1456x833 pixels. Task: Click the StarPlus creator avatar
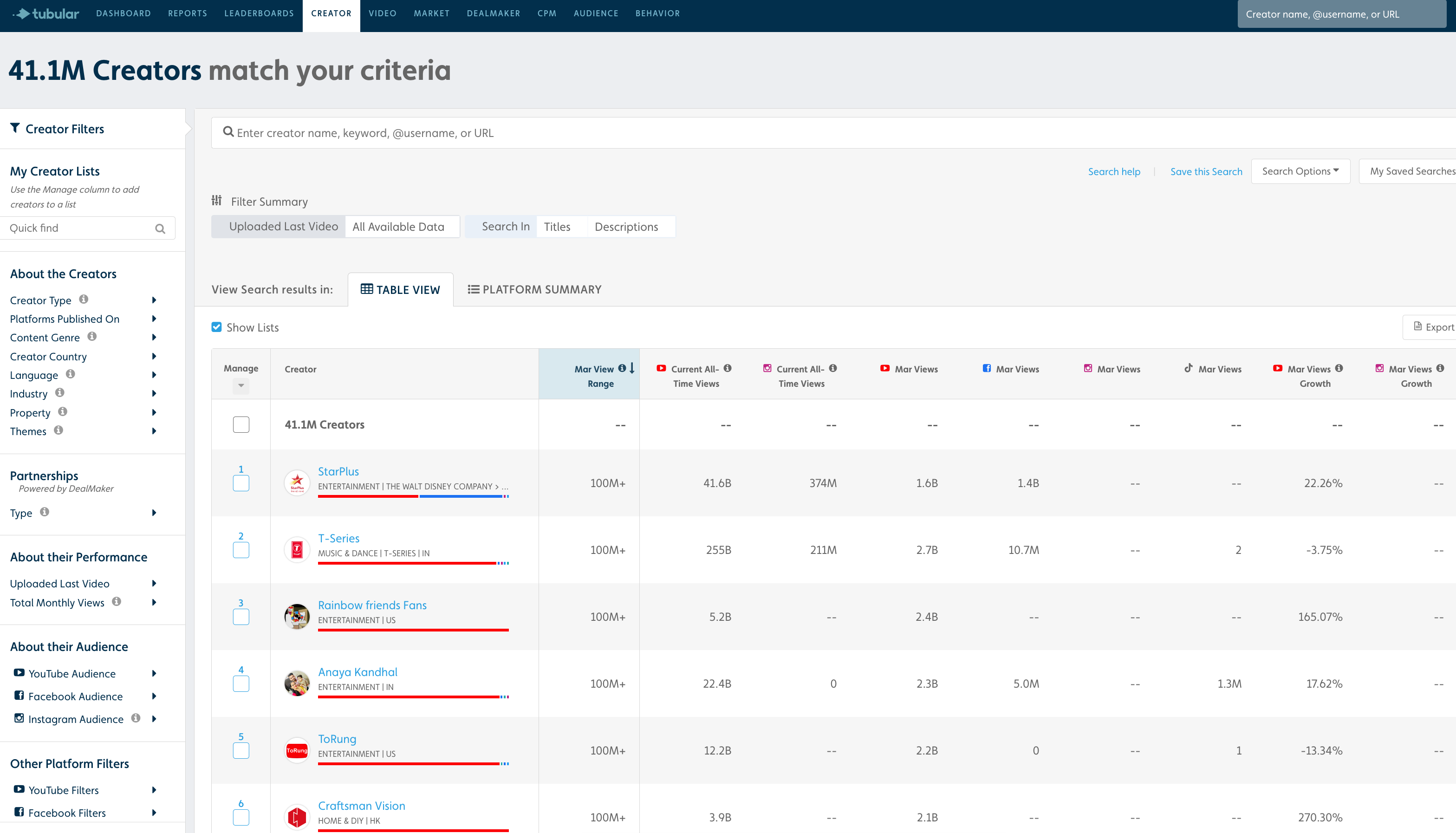pyautogui.click(x=297, y=483)
